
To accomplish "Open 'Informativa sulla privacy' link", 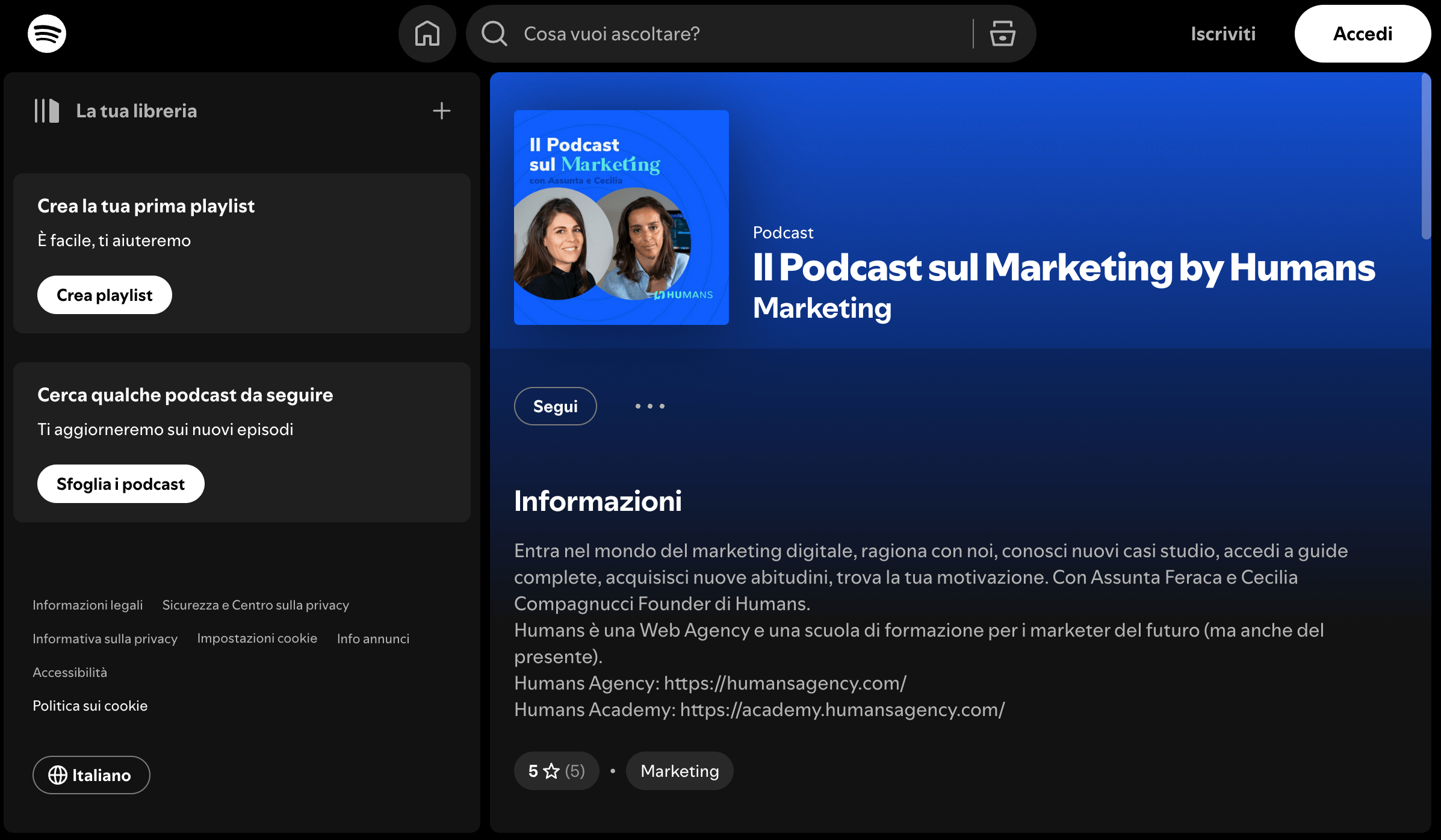I will 105,638.
